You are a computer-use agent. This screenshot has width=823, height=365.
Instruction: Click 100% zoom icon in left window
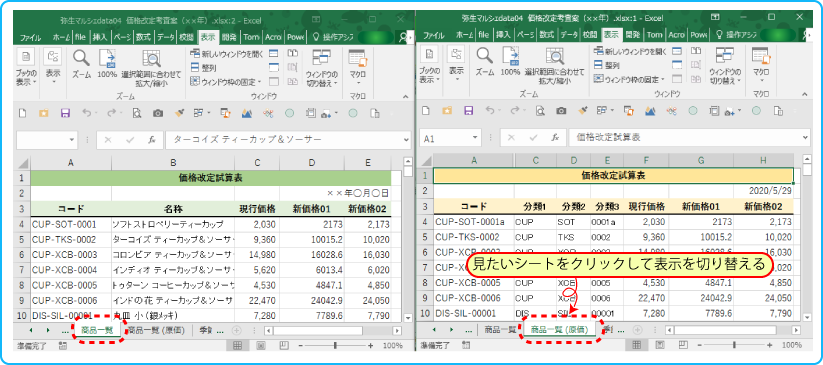point(107,58)
